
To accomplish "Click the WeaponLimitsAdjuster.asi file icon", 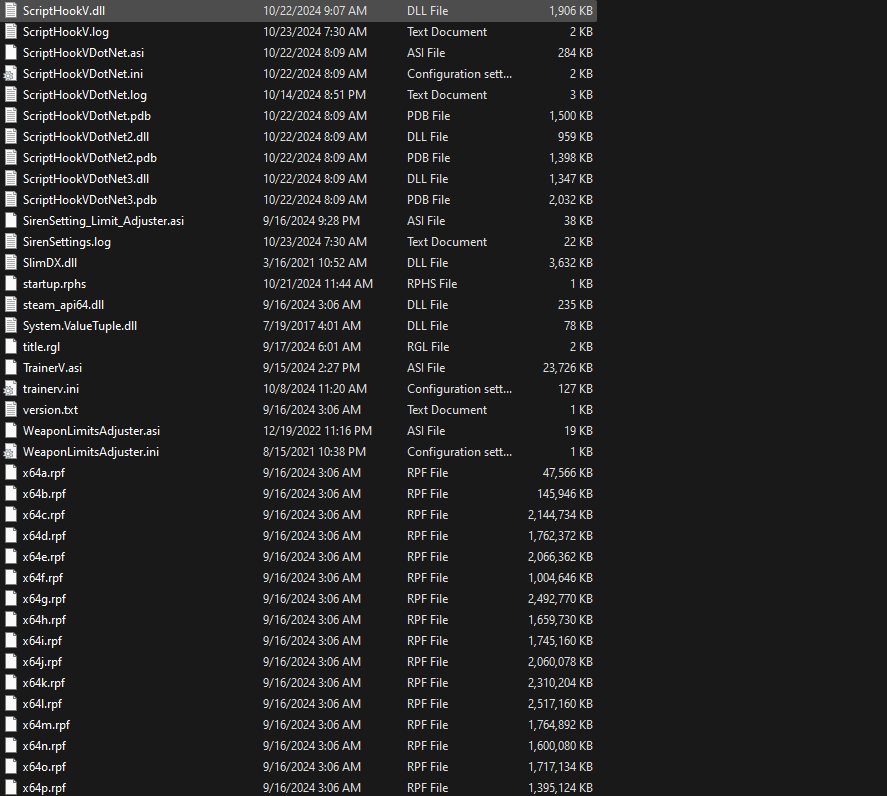I will (x=11, y=431).
